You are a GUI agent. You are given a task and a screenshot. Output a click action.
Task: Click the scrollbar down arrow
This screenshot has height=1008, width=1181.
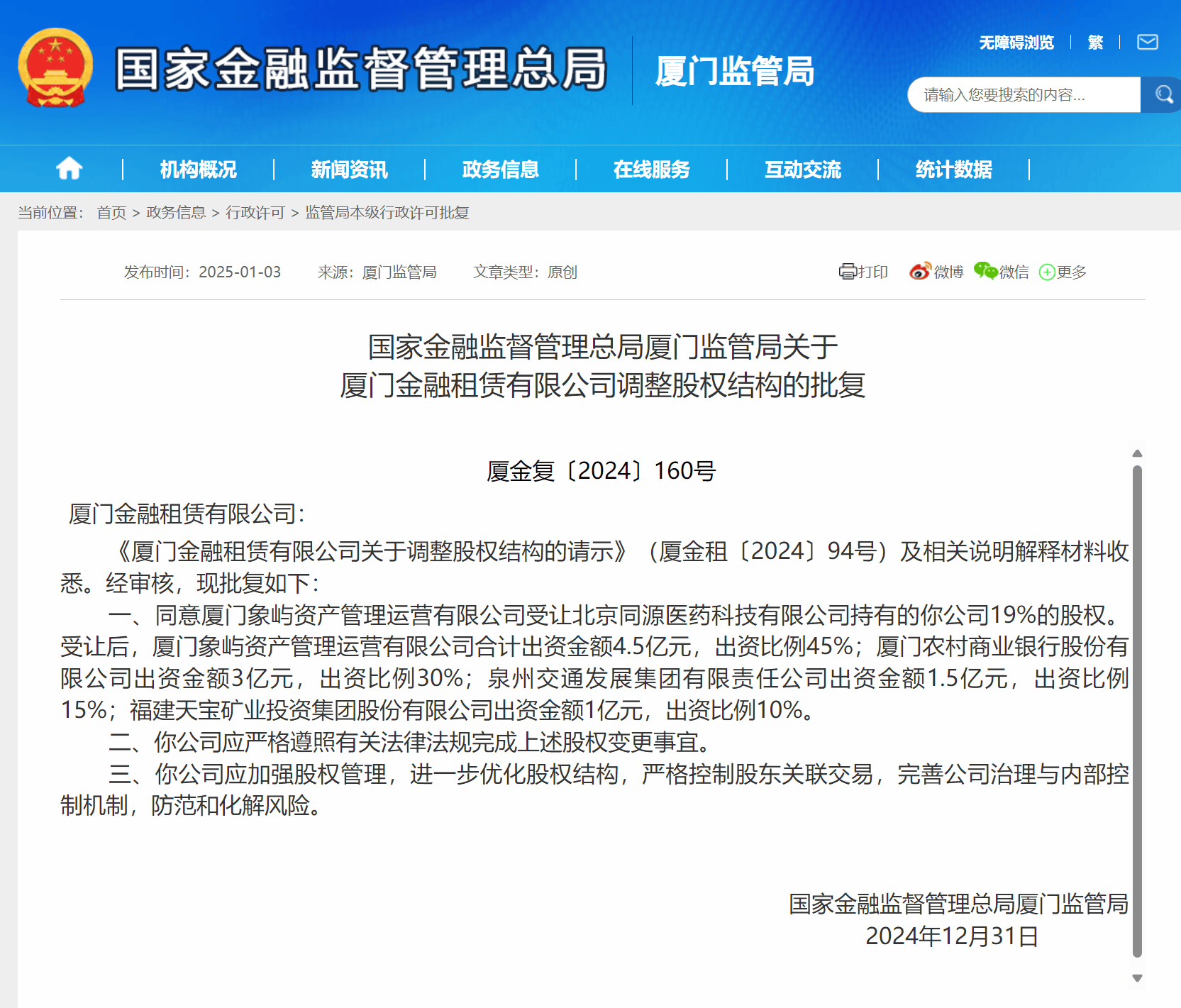[1137, 978]
